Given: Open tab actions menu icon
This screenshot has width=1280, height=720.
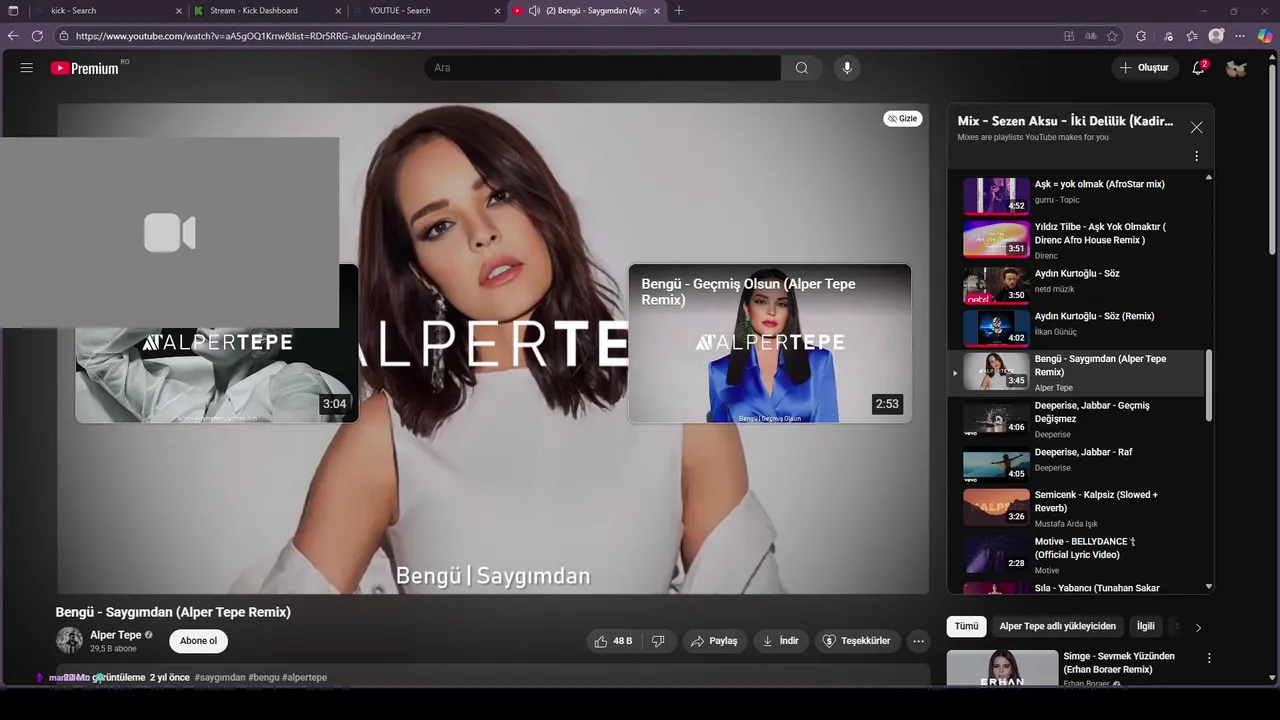Looking at the screenshot, I should (13, 11).
